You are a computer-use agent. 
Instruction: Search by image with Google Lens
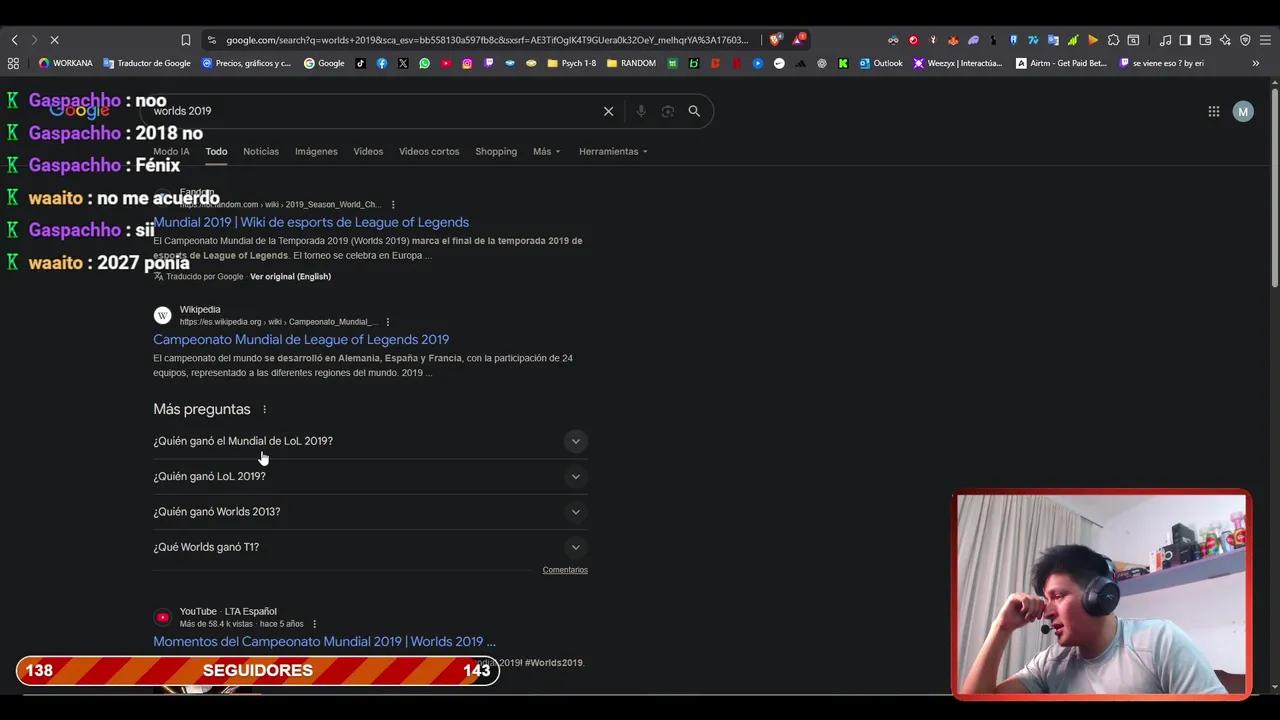coord(668,111)
